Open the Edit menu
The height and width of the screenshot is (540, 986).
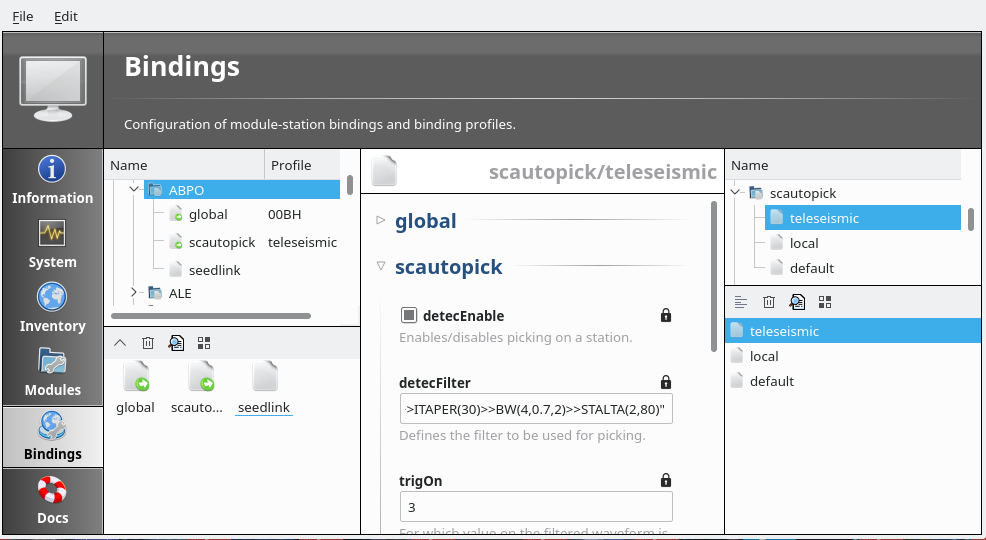pos(66,16)
